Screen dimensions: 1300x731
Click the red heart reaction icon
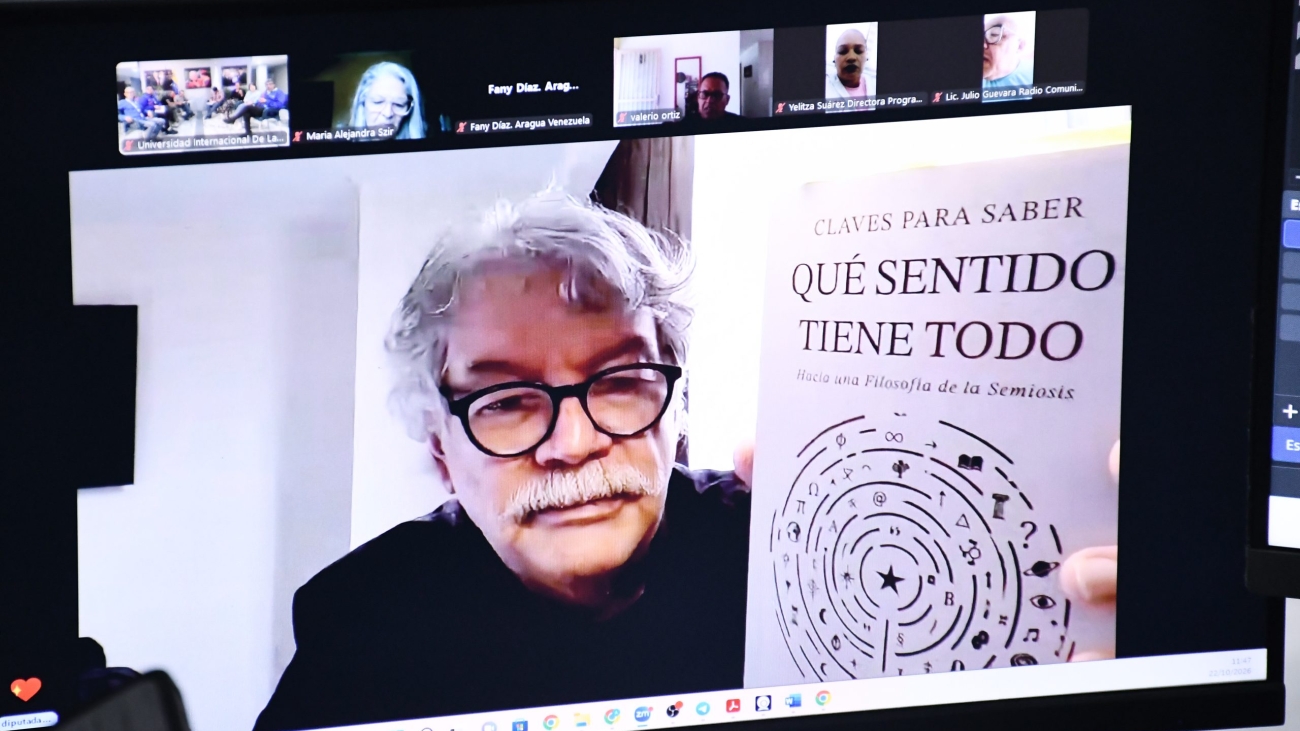click(x=25, y=689)
